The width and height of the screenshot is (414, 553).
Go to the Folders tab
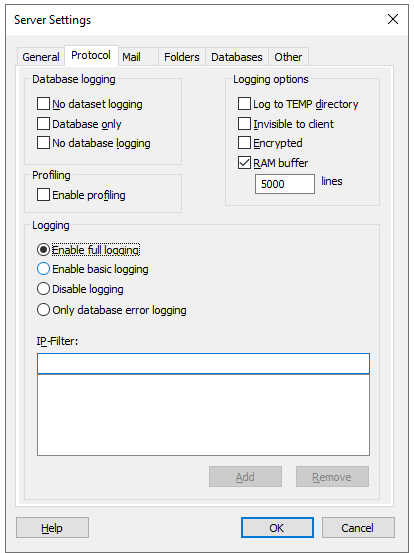(x=182, y=57)
